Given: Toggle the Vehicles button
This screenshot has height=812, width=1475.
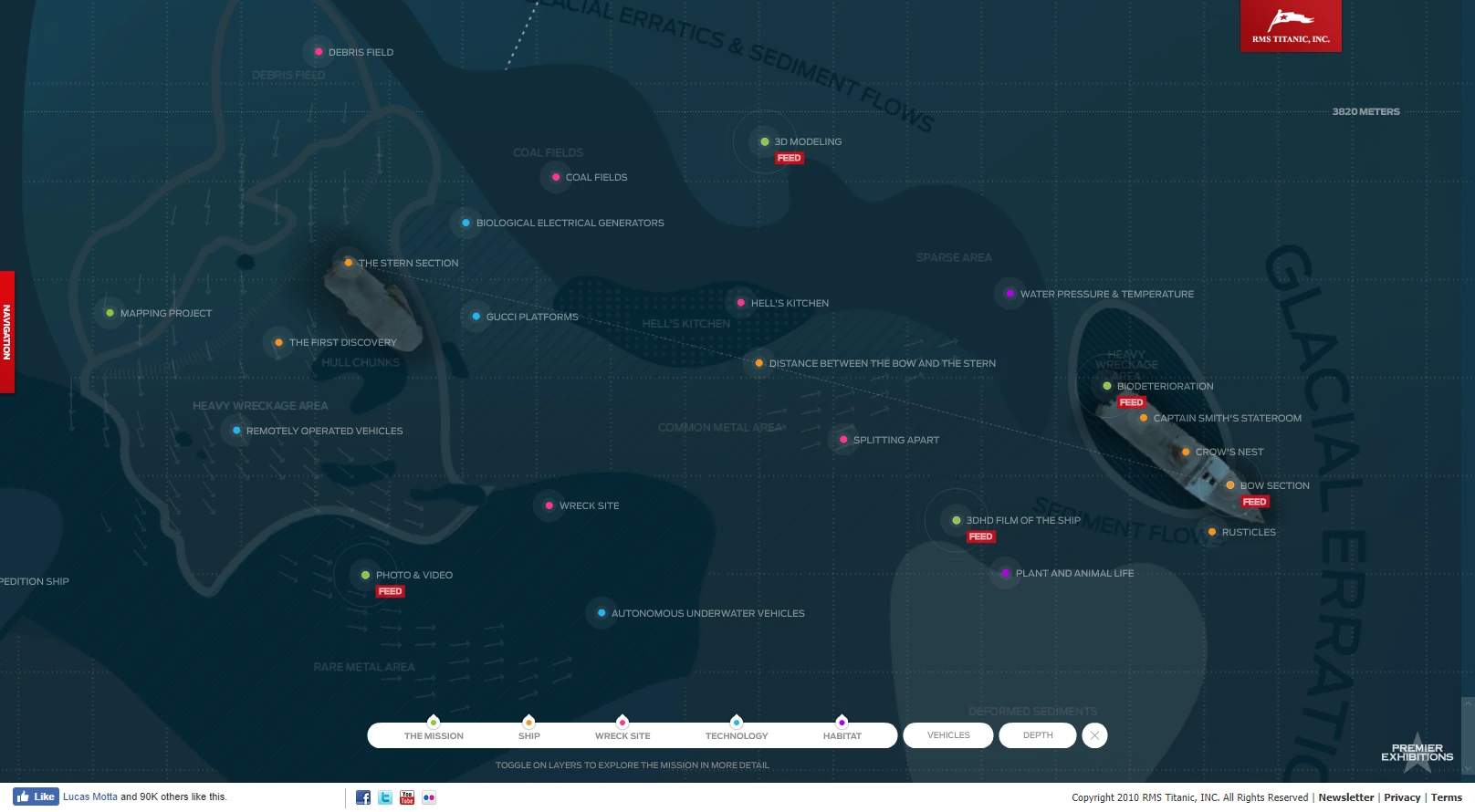Looking at the screenshot, I should [948, 735].
